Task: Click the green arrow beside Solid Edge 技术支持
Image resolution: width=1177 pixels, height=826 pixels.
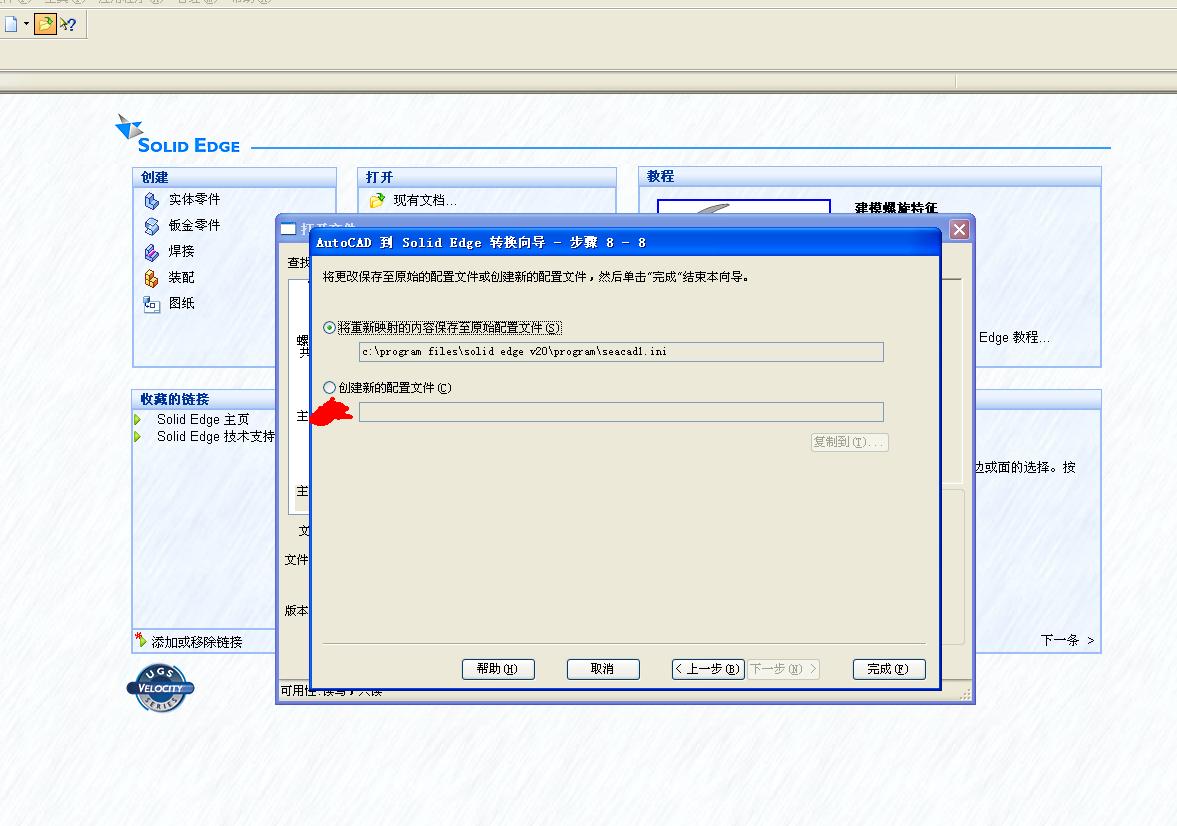Action: click(x=137, y=436)
